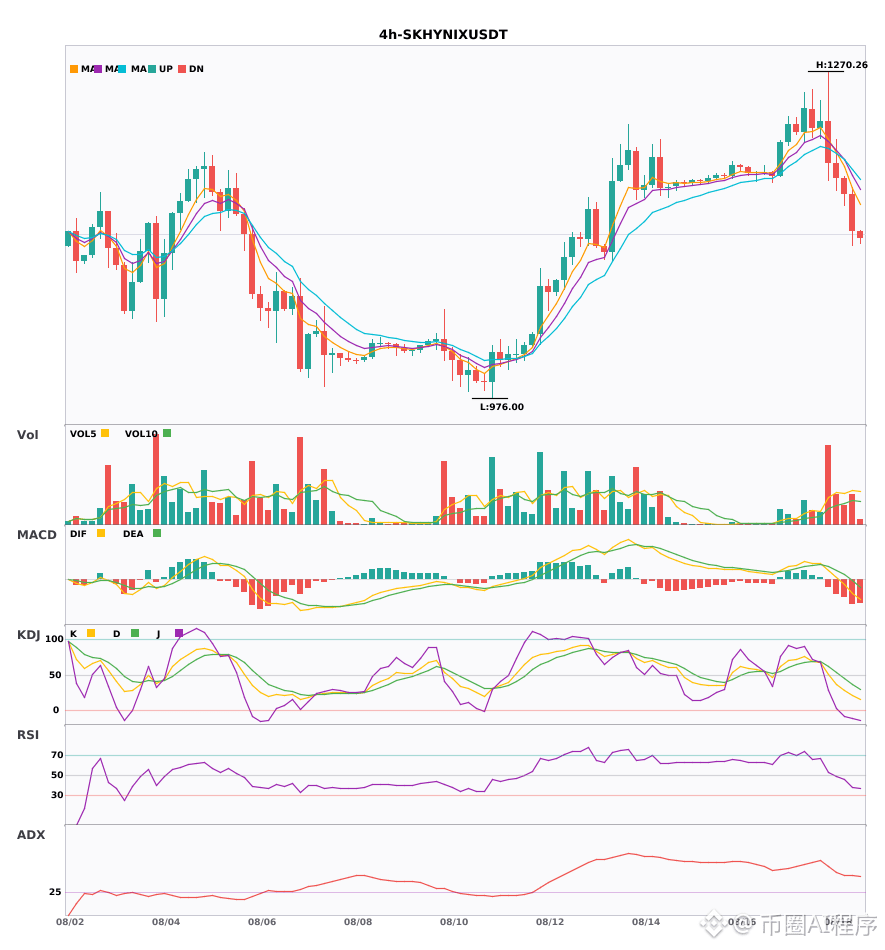The width and height of the screenshot is (885, 950).
Task: Click the red DN legend swatch
Action: click(182, 69)
